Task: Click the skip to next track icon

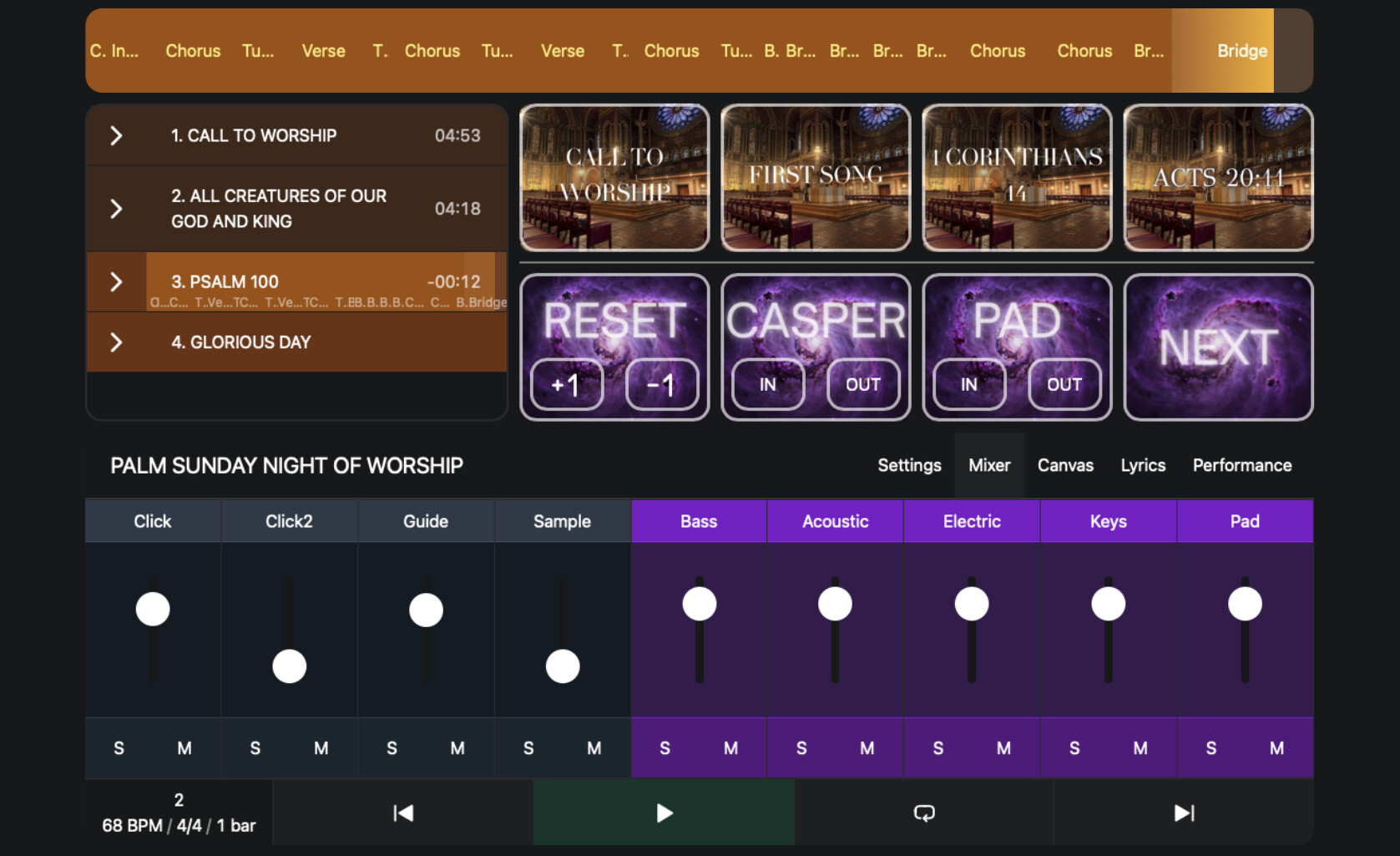Action: (x=1184, y=813)
